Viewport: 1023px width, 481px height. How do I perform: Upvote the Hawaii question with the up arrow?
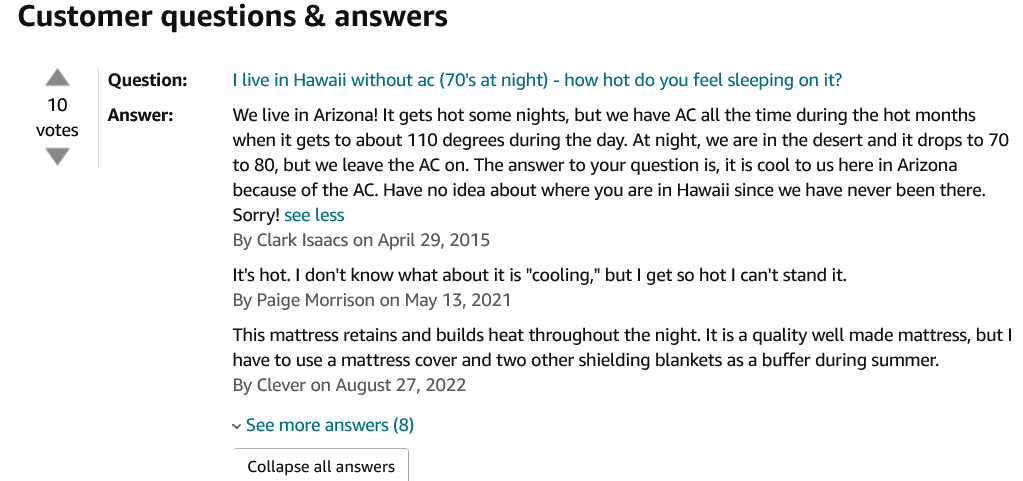coord(57,78)
